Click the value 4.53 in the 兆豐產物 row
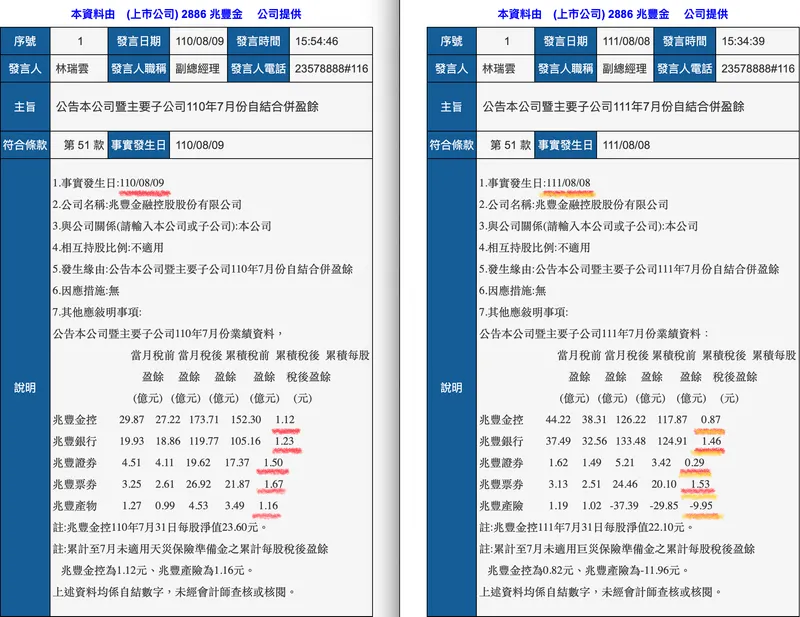800x617 pixels. [198, 506]
